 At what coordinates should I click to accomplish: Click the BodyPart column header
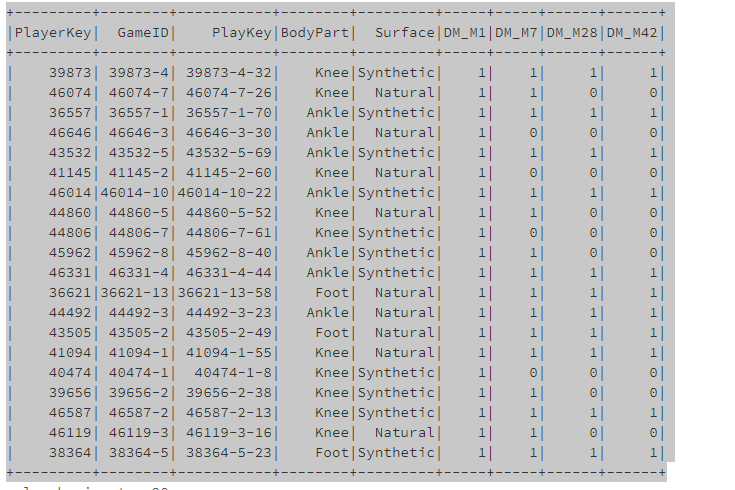point(315,32)
